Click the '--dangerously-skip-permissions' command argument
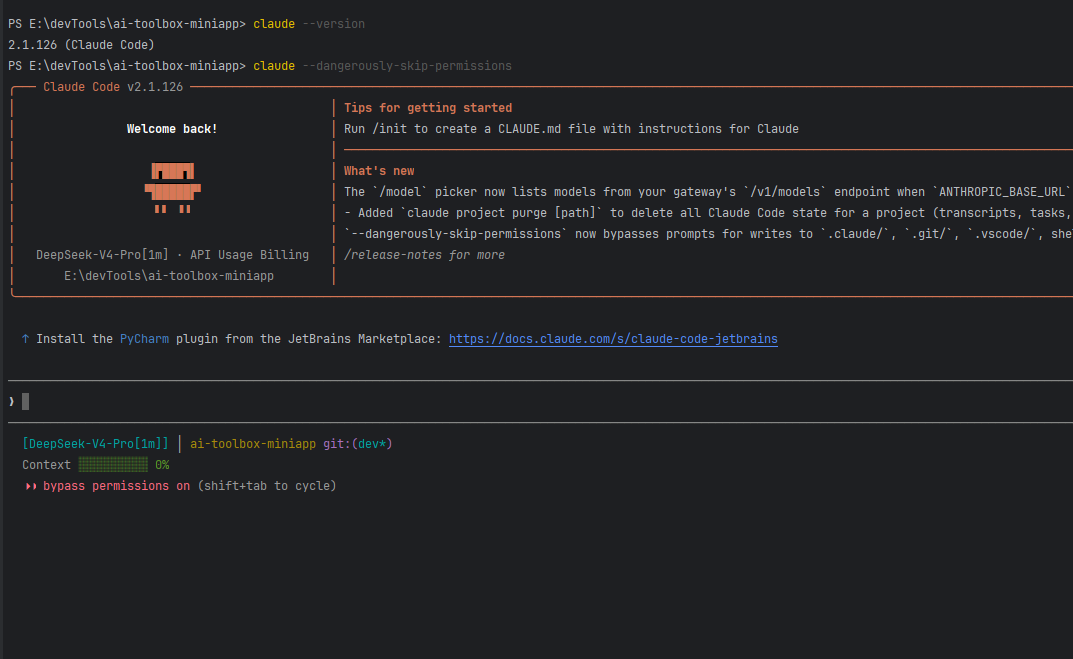The height and width of the screenshot is (659, 1073). click(x=407, y=66)
